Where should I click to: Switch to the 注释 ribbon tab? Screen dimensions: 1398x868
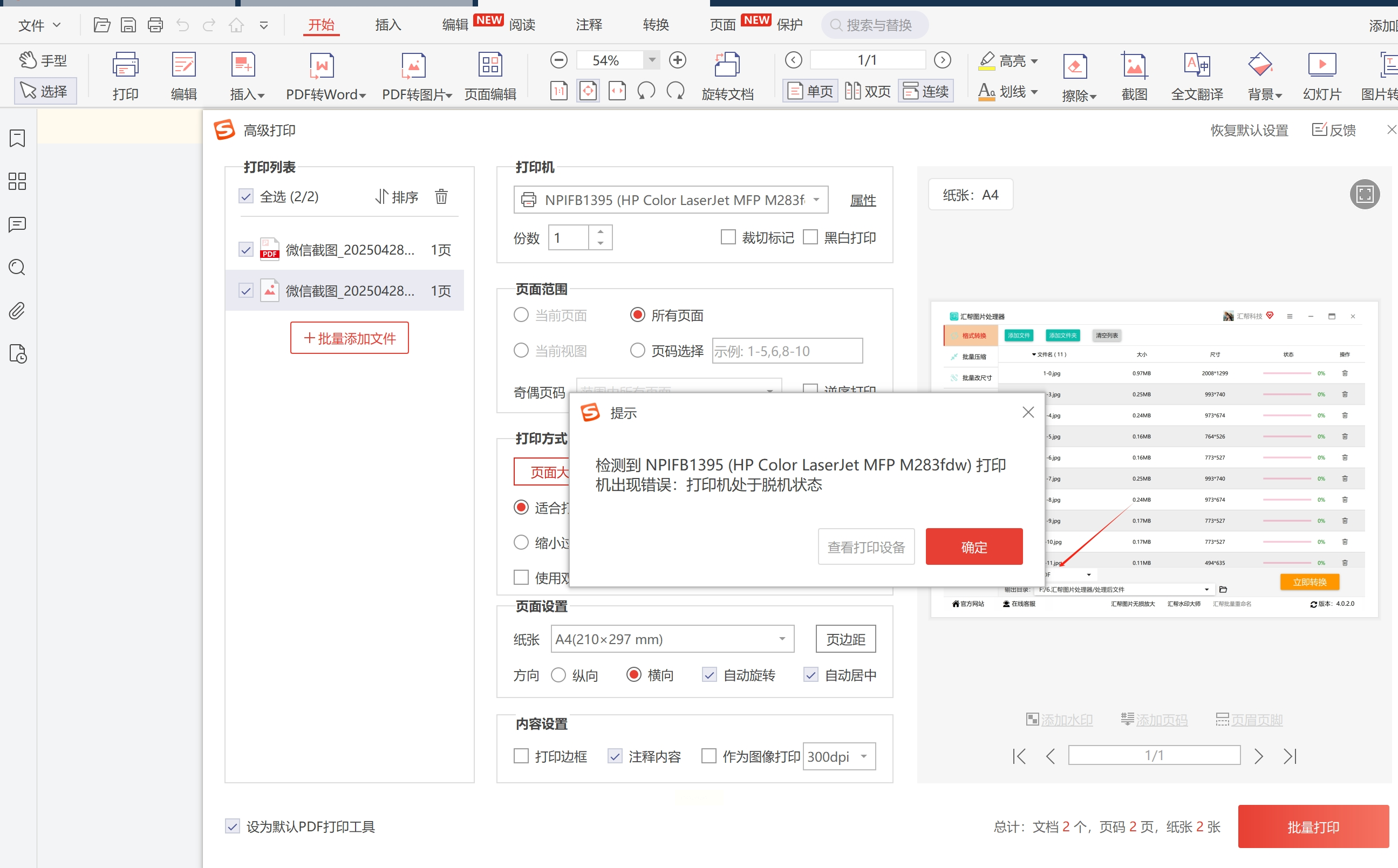589,25
